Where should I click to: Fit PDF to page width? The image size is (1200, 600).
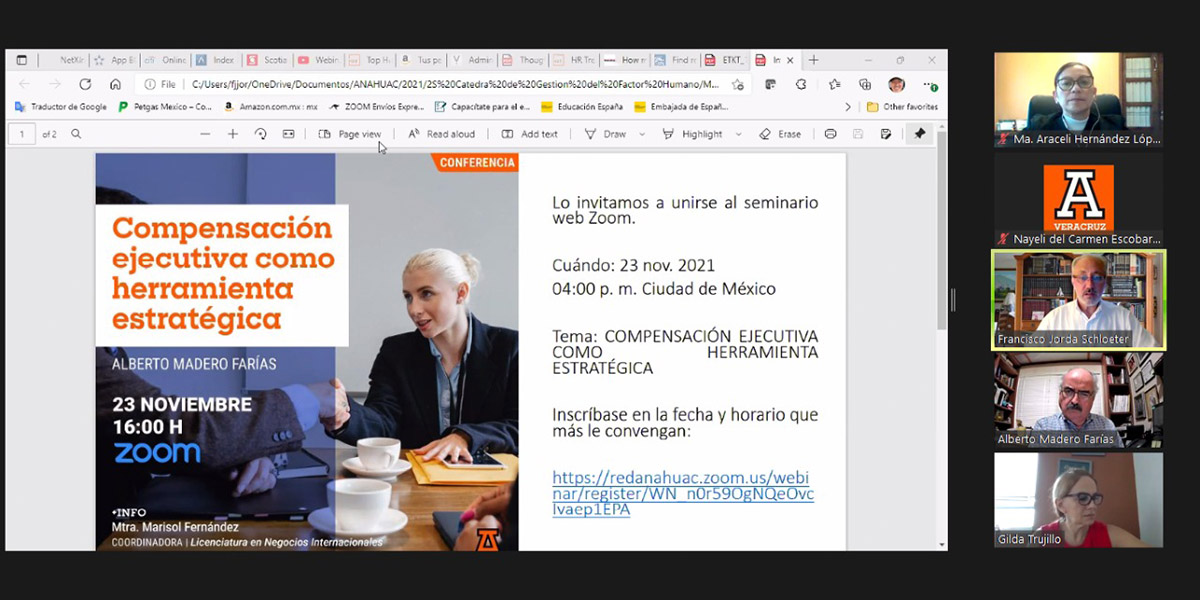(288, 134)
